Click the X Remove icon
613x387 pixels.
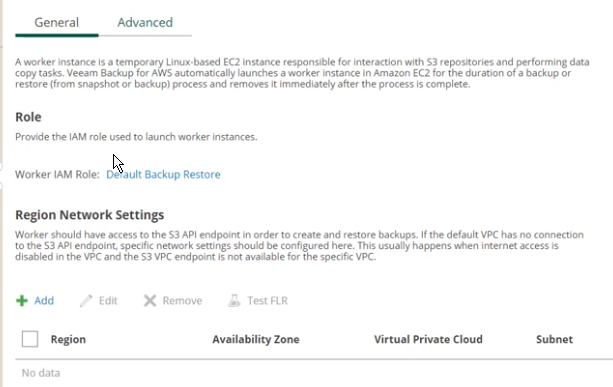point(150,301)
